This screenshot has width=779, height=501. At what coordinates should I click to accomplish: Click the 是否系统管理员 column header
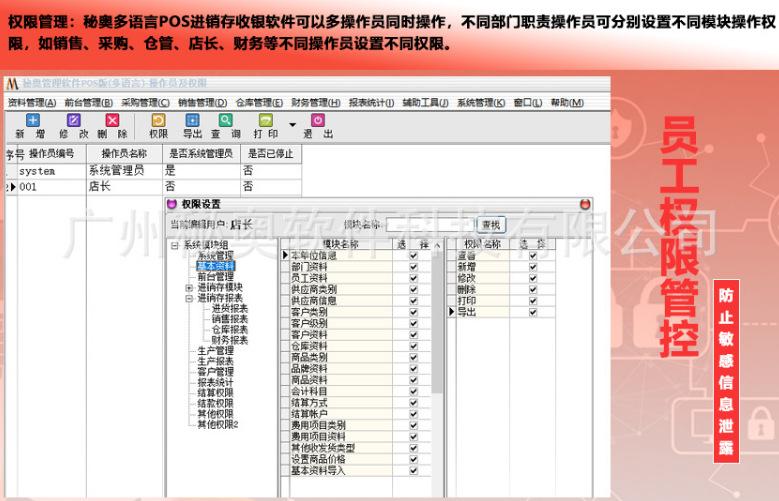[201, 154]
